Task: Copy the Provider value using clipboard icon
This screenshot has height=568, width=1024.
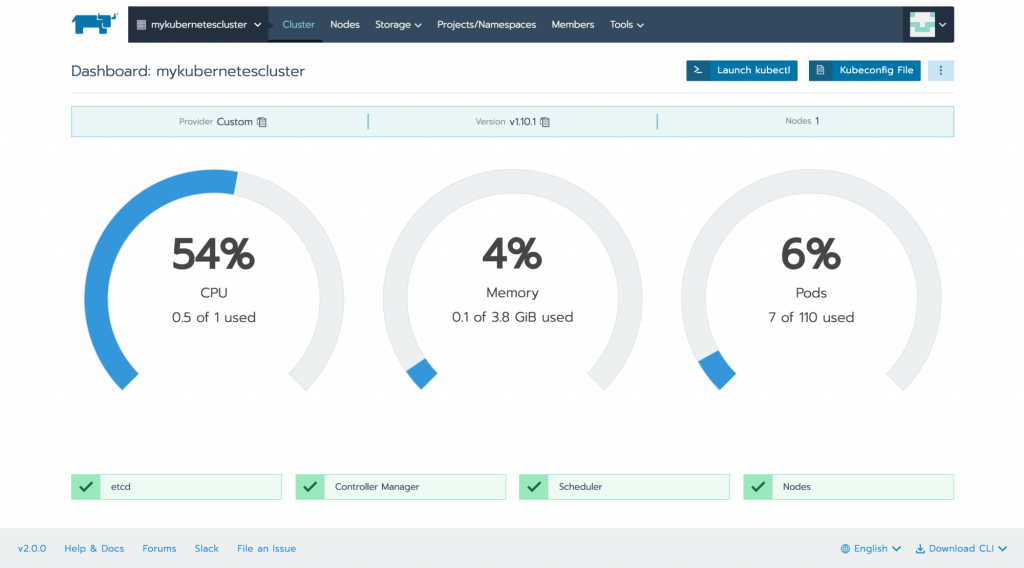Action: click(262, 122)
